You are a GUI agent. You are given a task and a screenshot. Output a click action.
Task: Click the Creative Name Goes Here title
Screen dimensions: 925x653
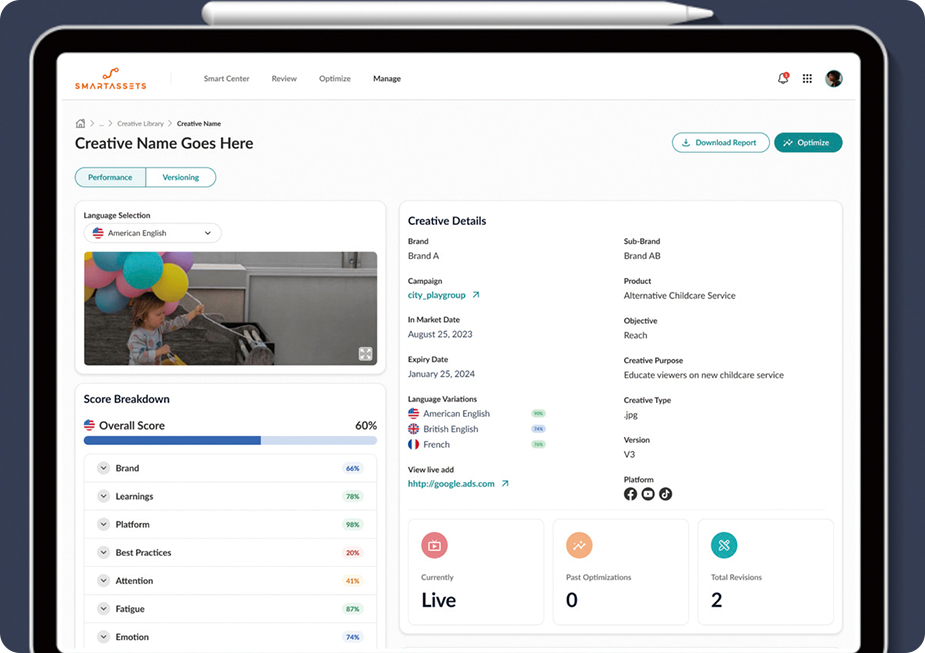[164, 143]
